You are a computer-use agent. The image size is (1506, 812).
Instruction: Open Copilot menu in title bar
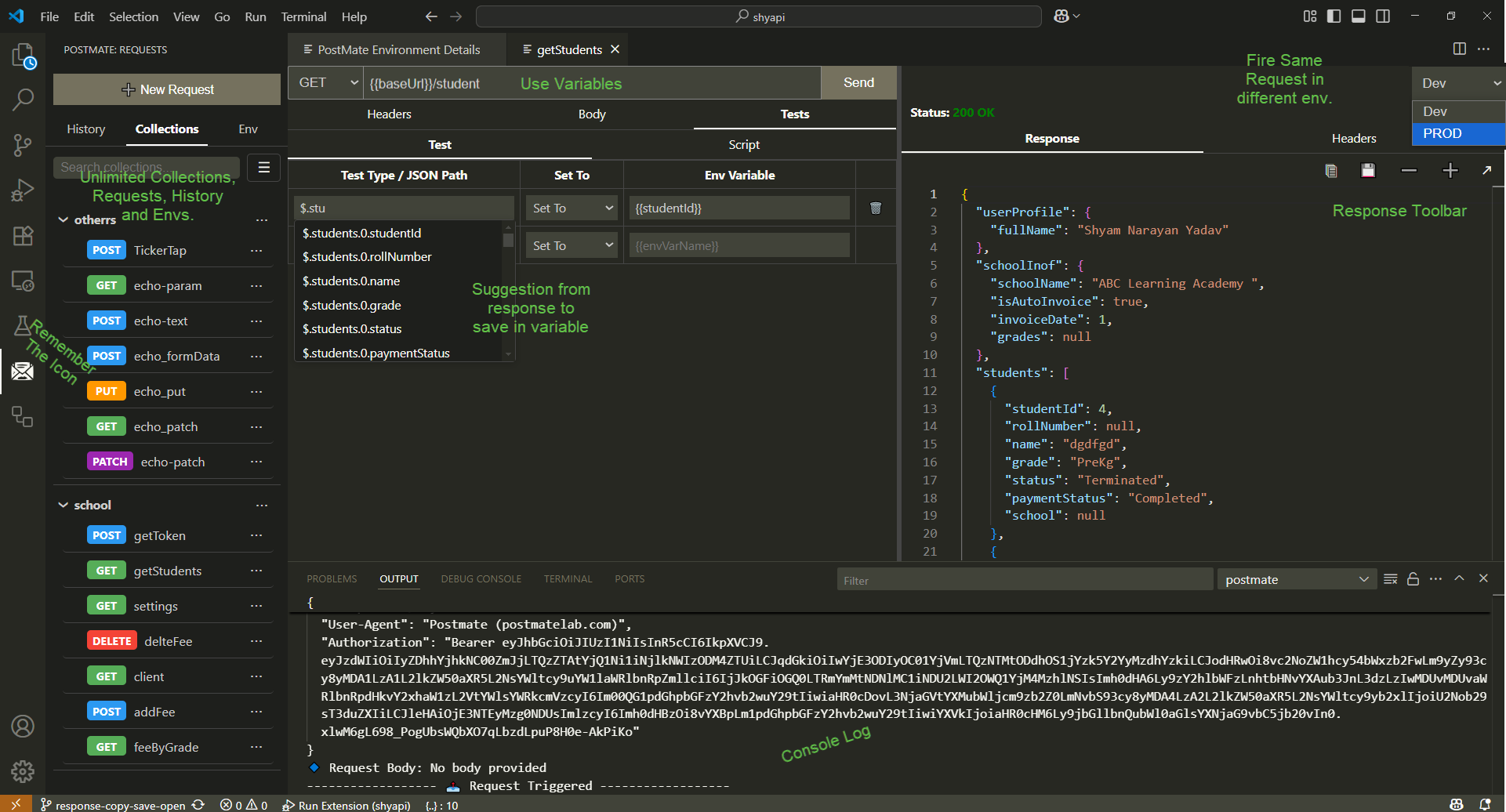pos(1066,16)
